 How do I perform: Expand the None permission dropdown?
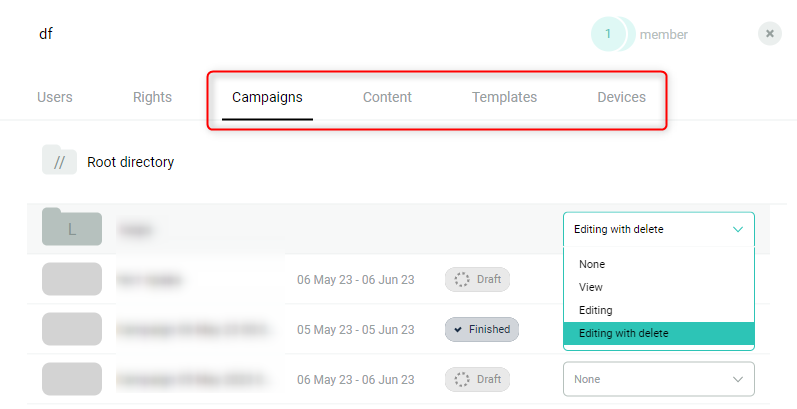coord(658,379)
